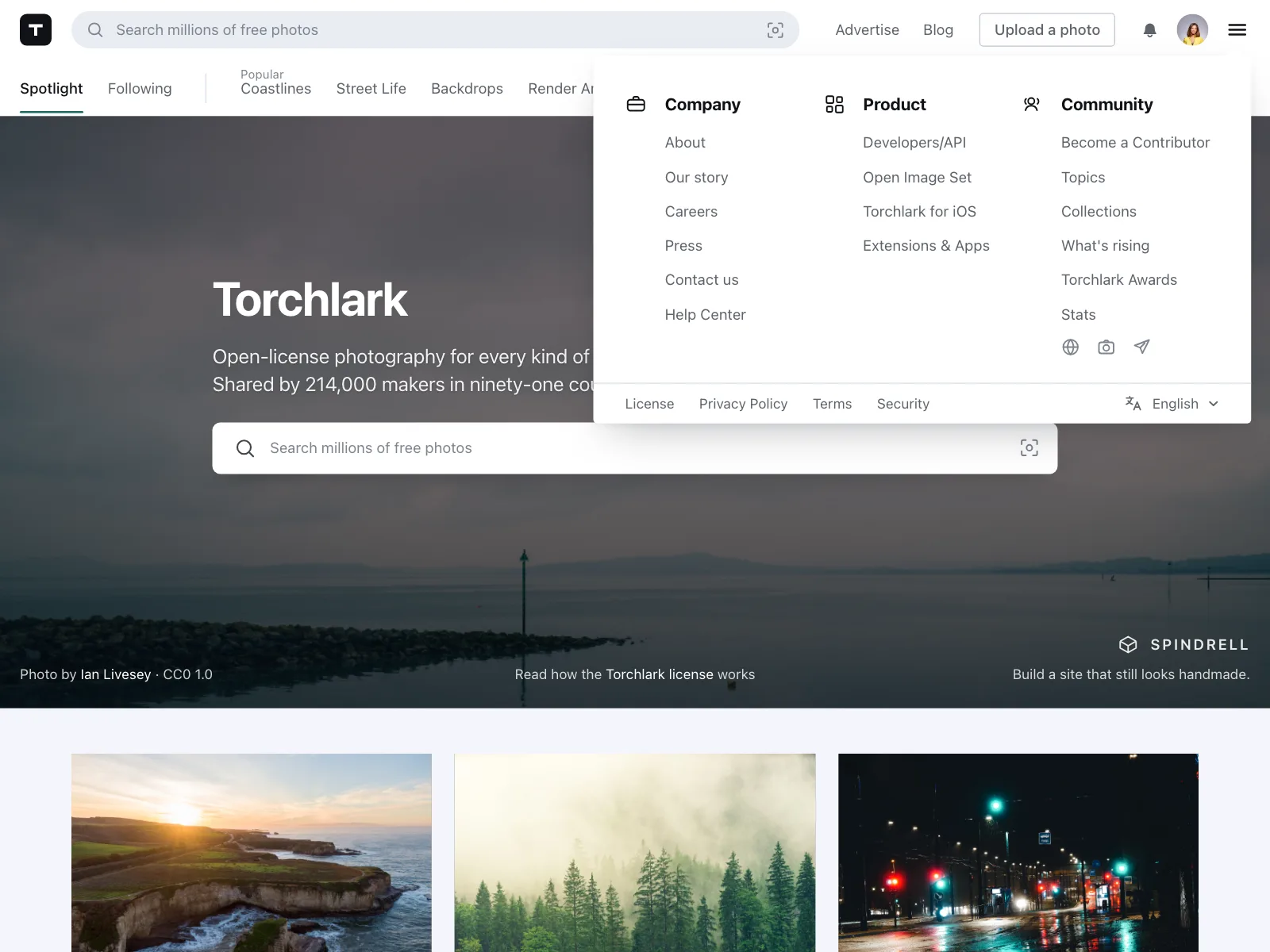Open the Help Center

coord(706,315)
